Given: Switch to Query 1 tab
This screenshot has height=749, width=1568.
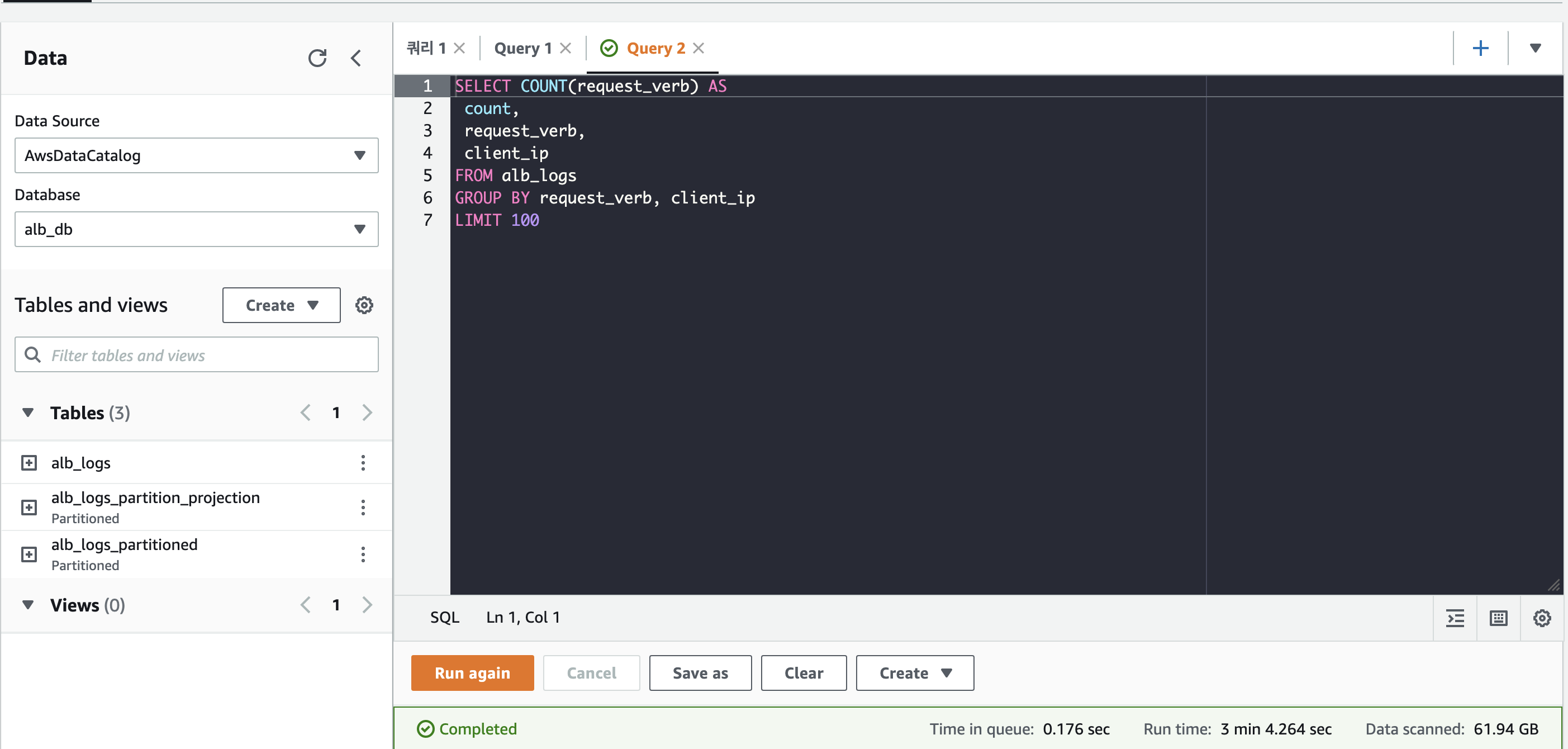Looking at the screenshot, I should click(522, 48).
